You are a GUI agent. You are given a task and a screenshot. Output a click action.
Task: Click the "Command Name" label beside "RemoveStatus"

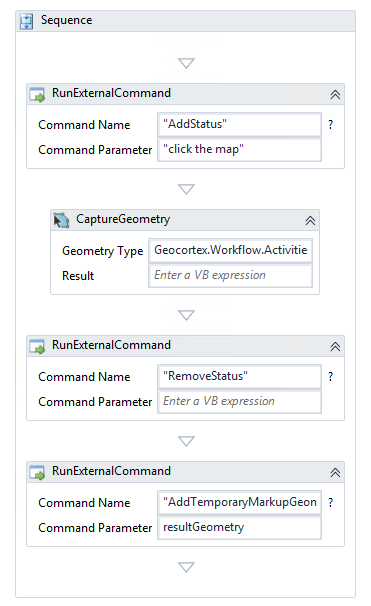[84, 377]
